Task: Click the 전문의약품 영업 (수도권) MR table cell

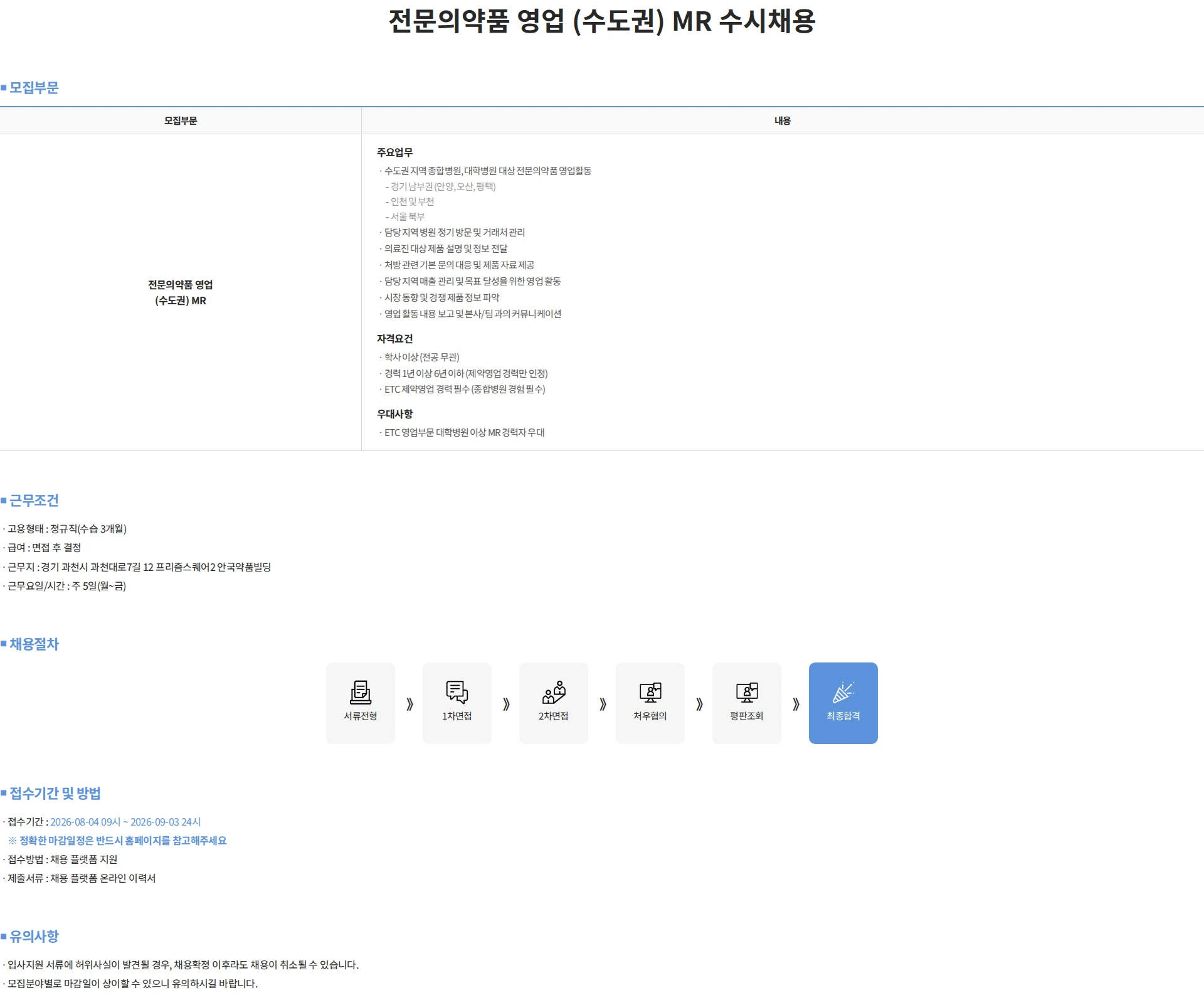Action: [x=181, y=292]
